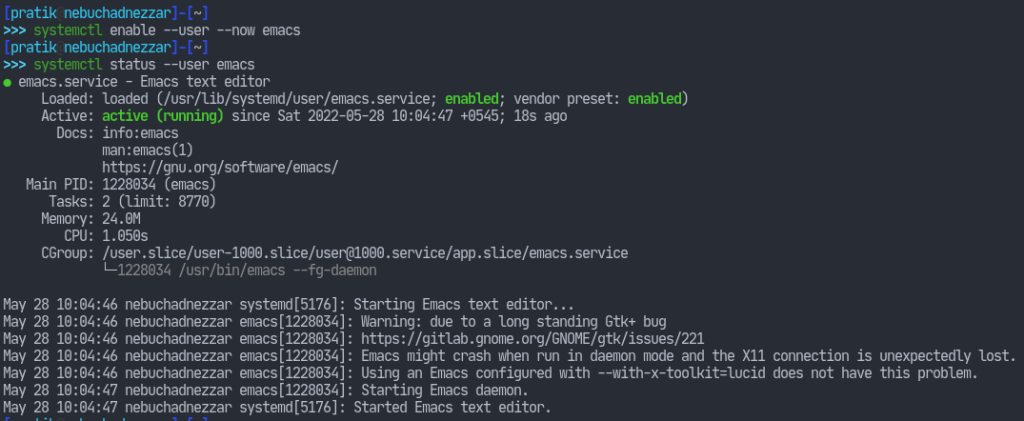This screenshot has width=1024, height=421.
Task: Click the 'systemctl status --user emacs' command
Action: [144, 65]
